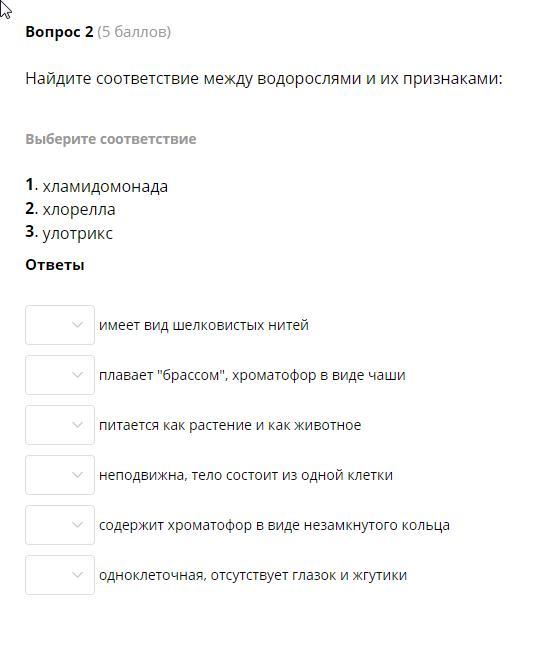Click the "Ответы" heading
Image resolution: width=535 pixels, height=649 pixels.
coord(55,265)
